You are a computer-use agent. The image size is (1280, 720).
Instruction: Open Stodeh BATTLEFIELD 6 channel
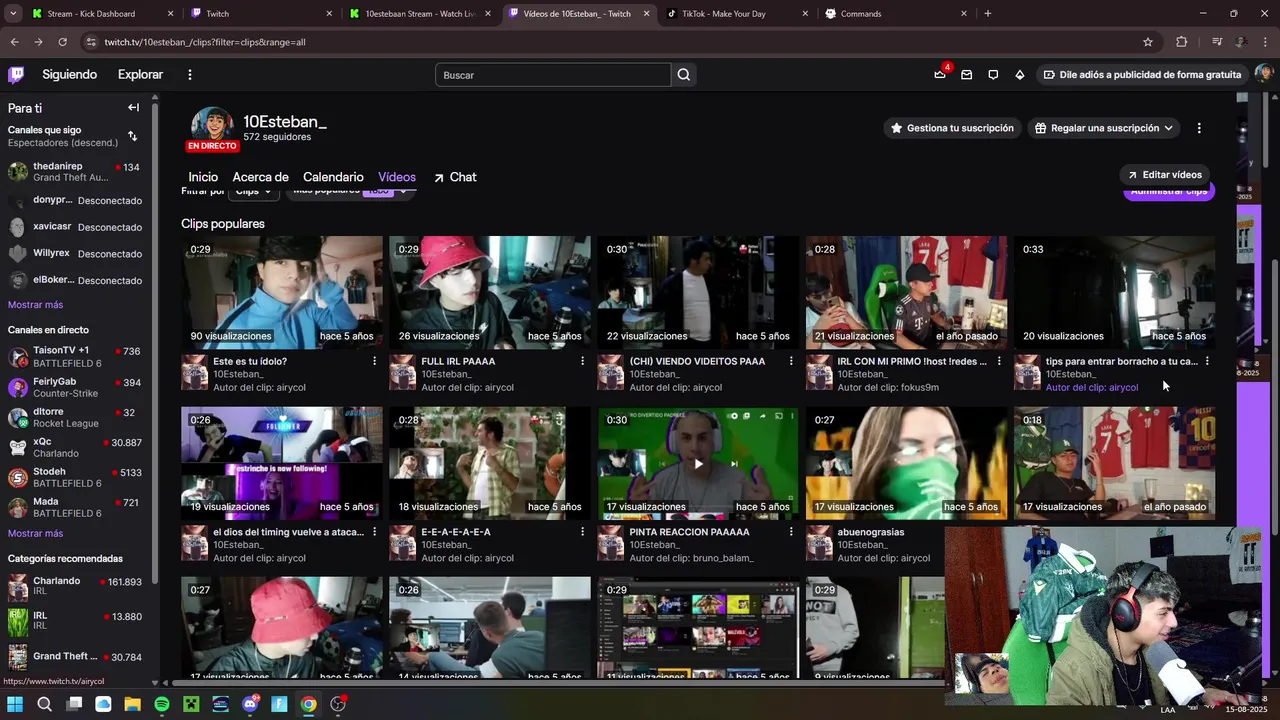tap(74, 477)
